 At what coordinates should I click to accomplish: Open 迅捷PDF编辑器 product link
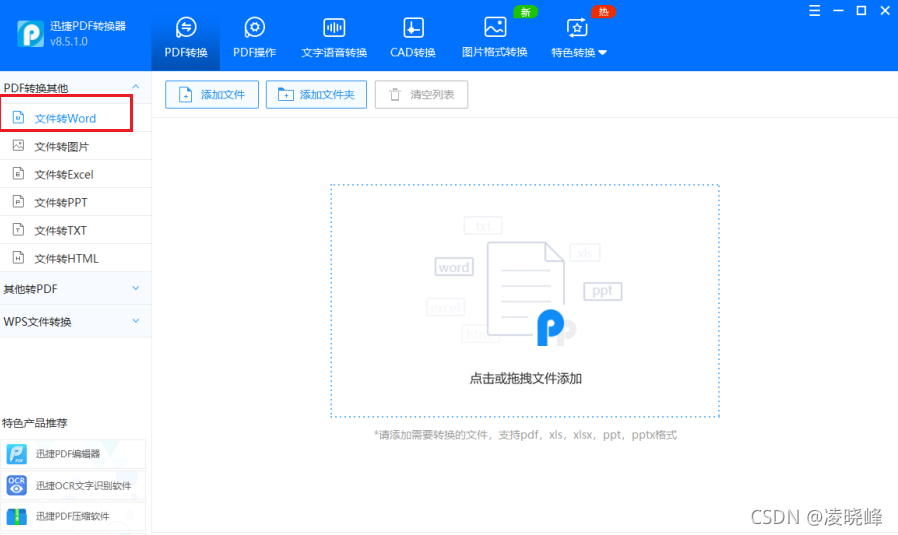[x=73, y=454]
